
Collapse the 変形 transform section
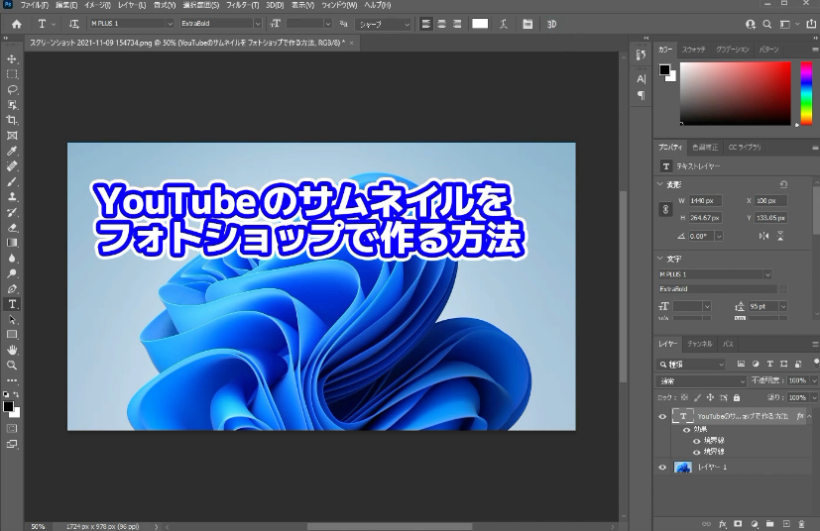[x=660, y=184]
